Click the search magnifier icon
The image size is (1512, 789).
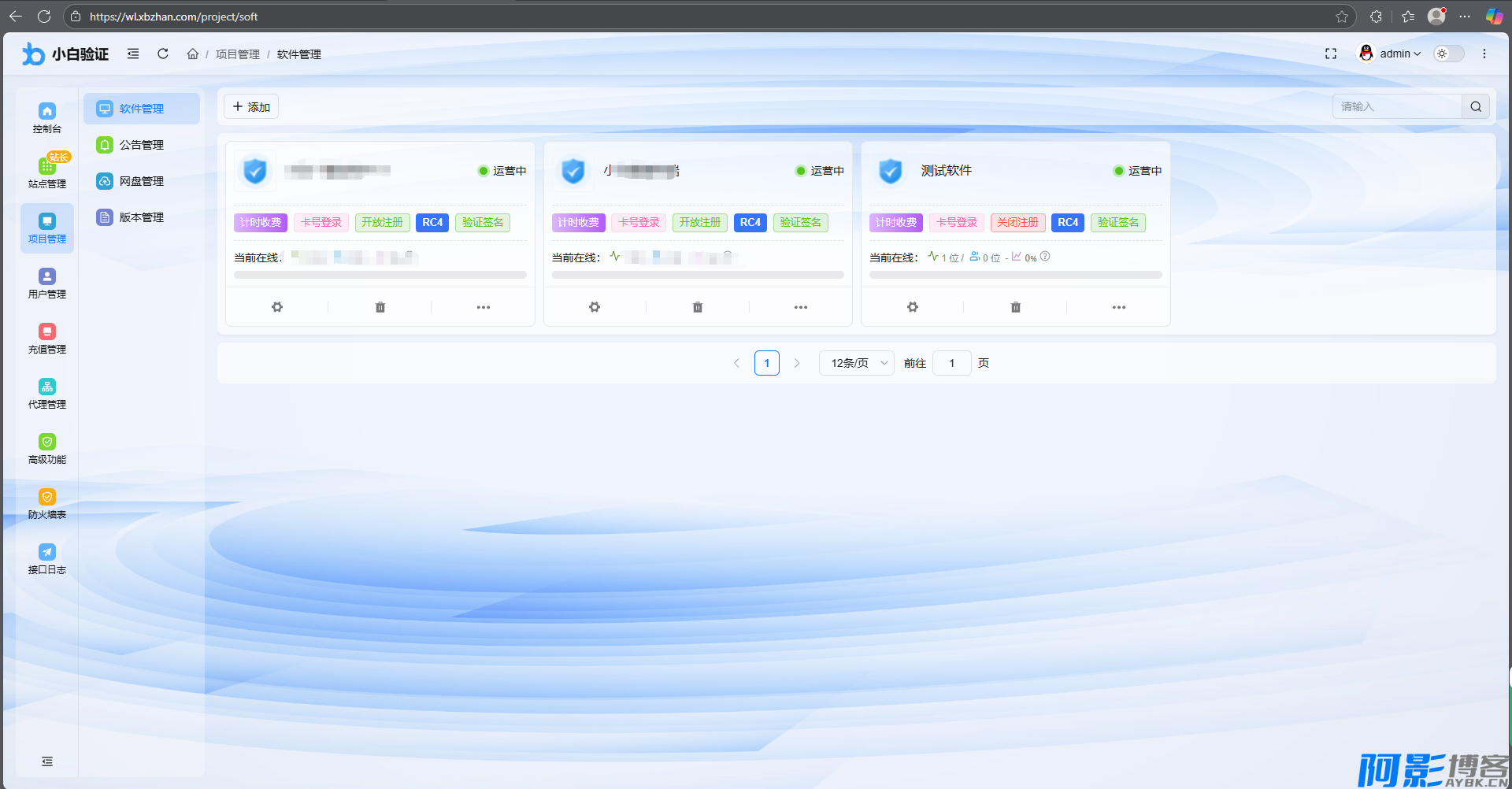point(1476,107)
